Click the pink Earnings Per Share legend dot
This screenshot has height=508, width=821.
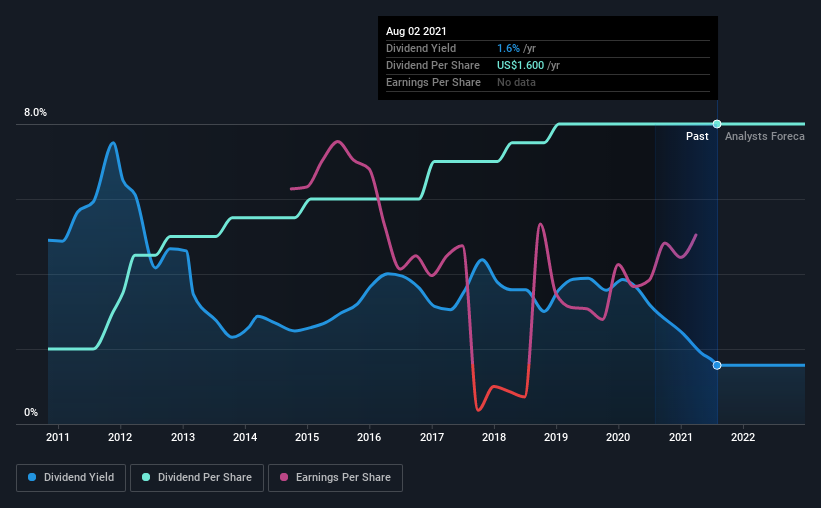point(284,477)
